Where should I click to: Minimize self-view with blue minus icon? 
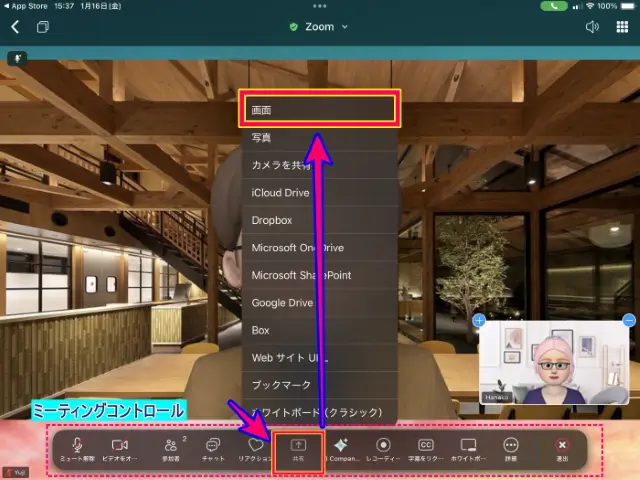629,320
